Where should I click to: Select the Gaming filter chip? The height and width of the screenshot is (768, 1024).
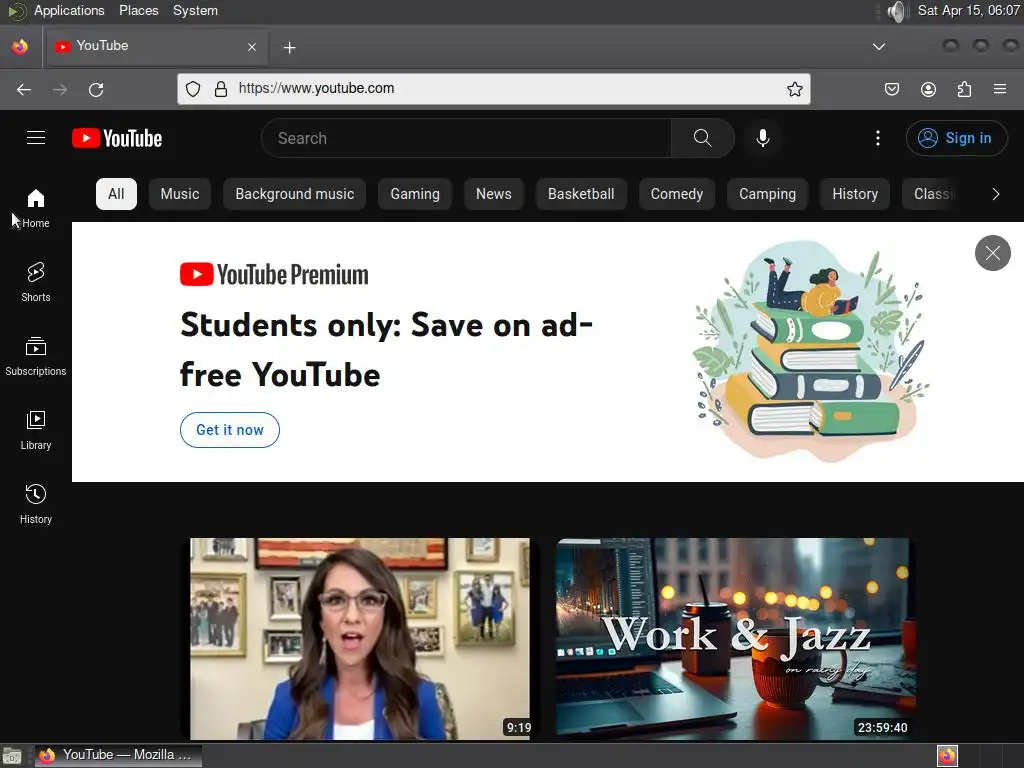[415, 194]
